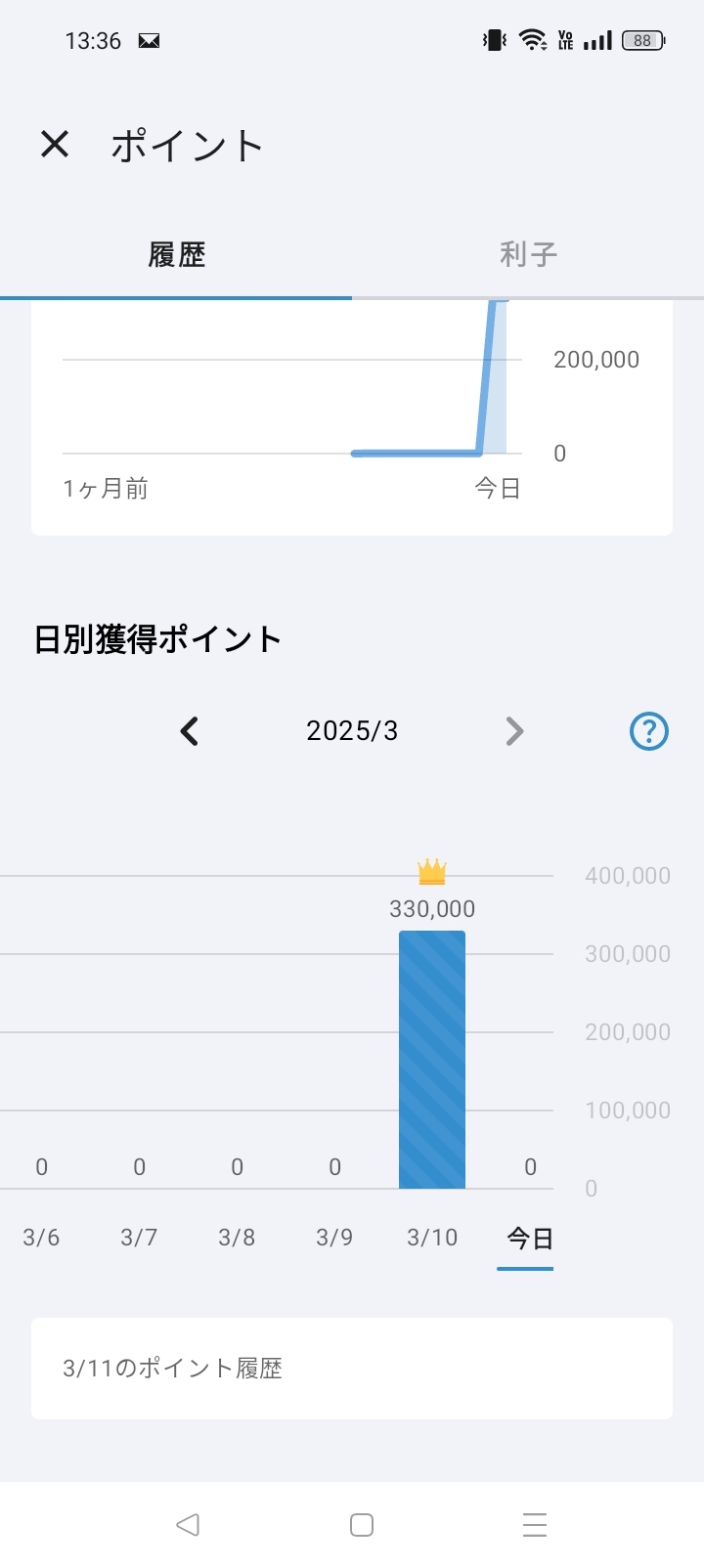Select the 330,000 bar for 3/10
704x1568 pixels.
(431, 1060)
